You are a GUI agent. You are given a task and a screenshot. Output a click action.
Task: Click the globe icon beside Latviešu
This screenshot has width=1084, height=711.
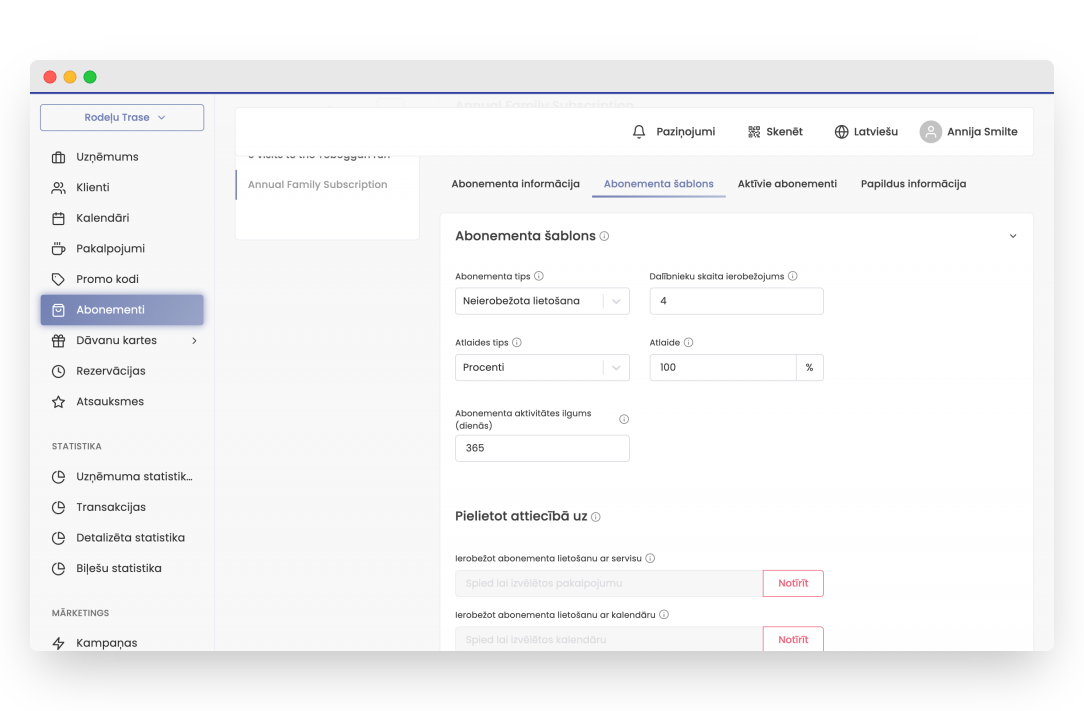(x=841, y=132)
